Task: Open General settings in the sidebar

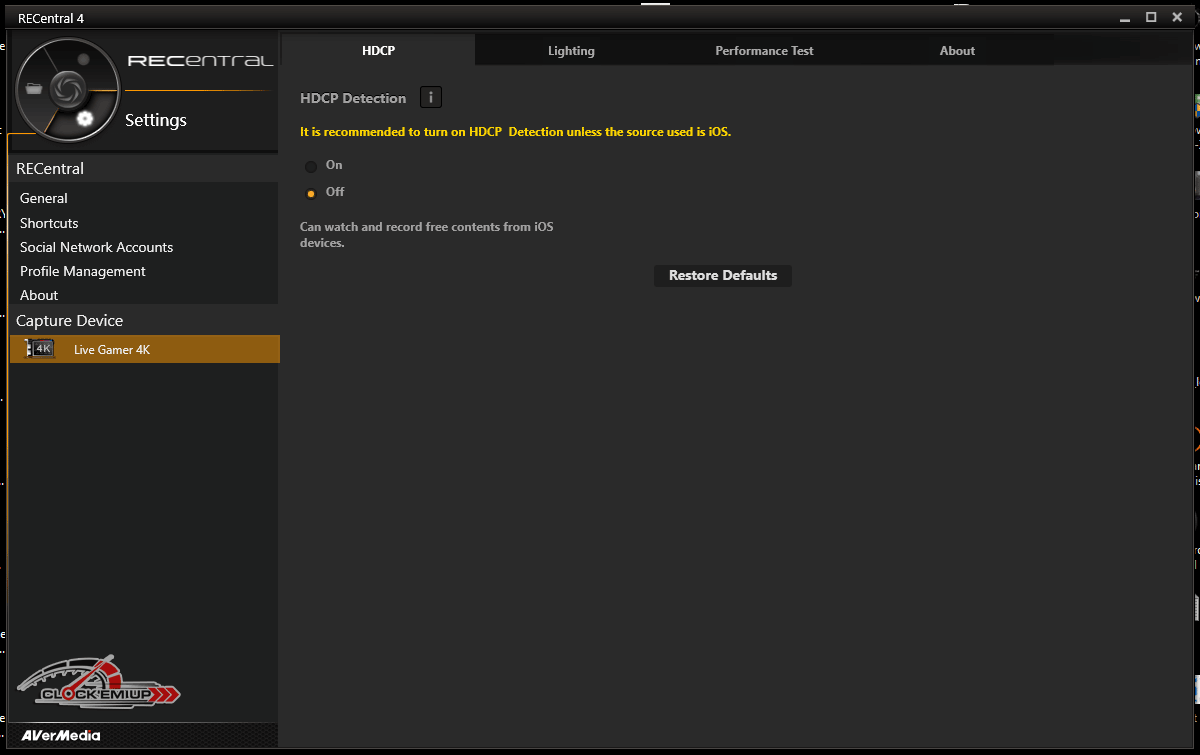Action: click(44, 198)
